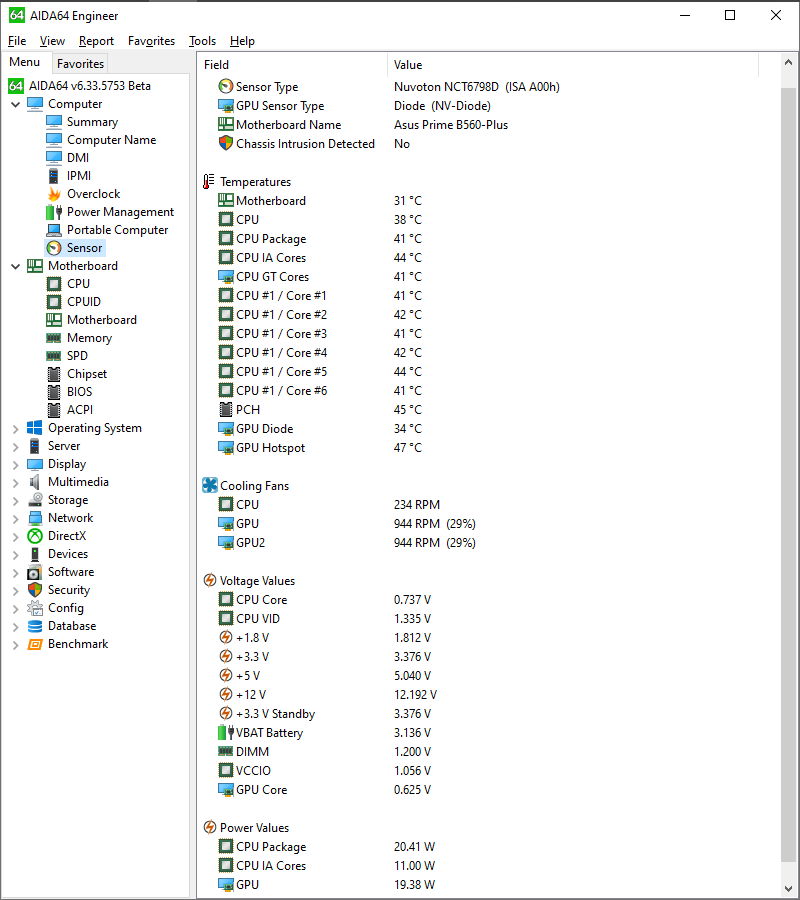Select DMI tree item
This screenshot has width=800, height=900.
click(78, 158)
